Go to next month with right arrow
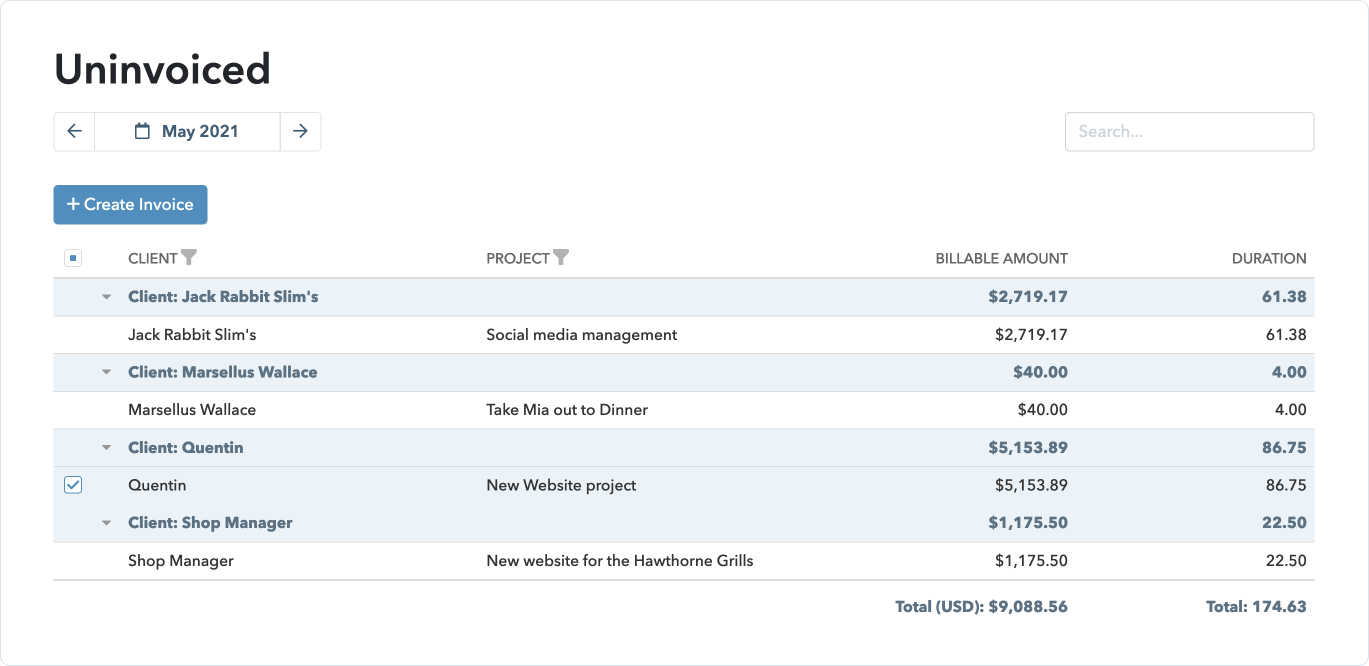The image size is (1369, 666). 300,131
